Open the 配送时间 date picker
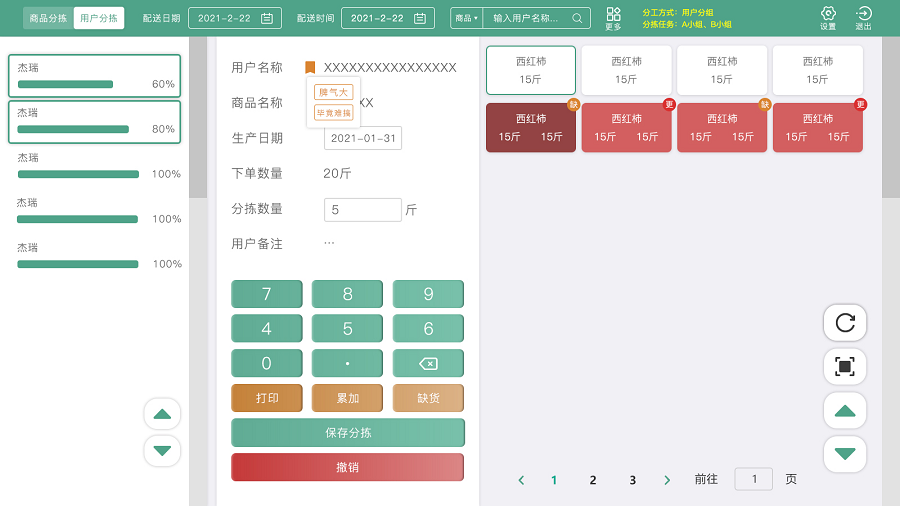Viewport: 900px width, 506px height. coord(420,18)
